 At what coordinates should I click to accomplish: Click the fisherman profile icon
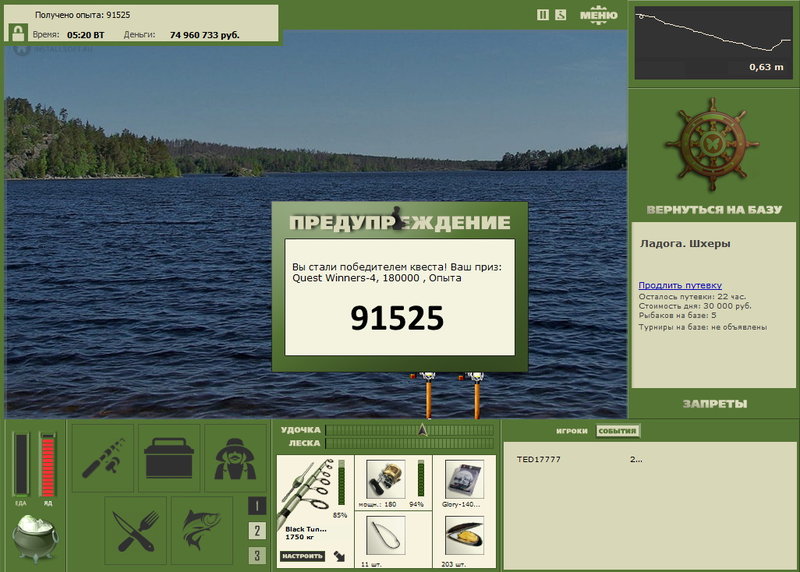click(x=235, y=458)
